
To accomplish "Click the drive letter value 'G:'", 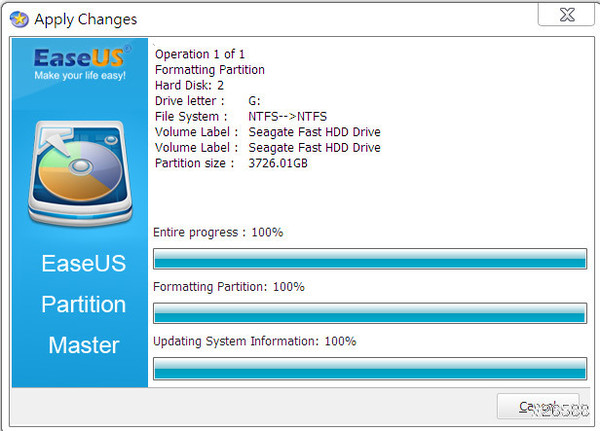I will (254, 101).
